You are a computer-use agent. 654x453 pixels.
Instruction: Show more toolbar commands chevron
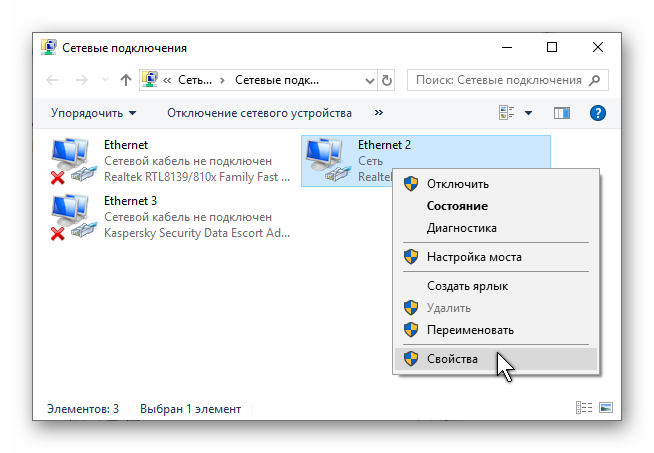(x=379, y=114)
